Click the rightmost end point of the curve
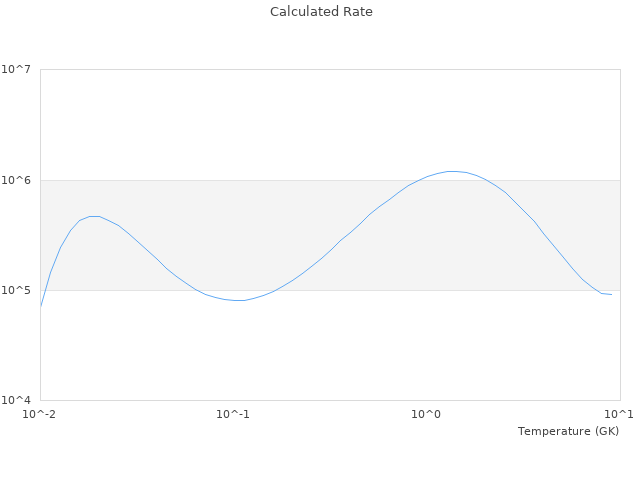This screenshot has height=480, width=640. tap(611, 294)
